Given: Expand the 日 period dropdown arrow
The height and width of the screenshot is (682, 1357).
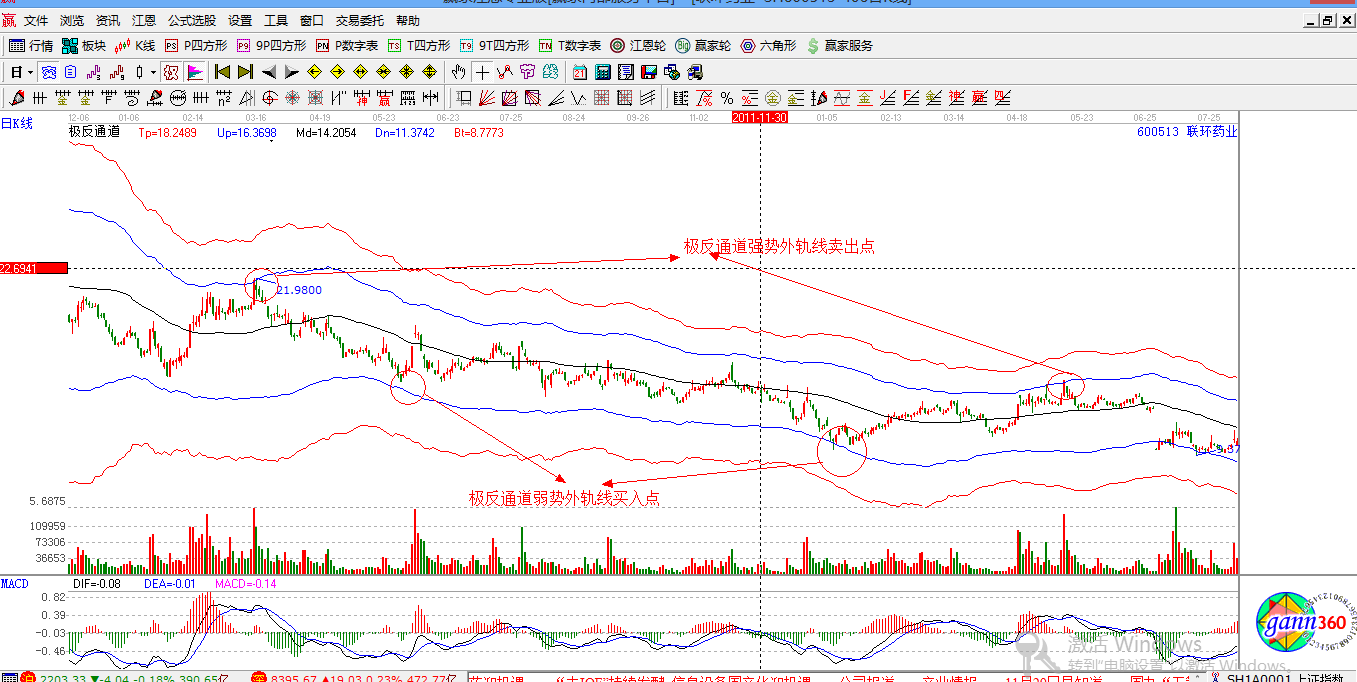Looking at the screenshot, I should tap(30, 72).
